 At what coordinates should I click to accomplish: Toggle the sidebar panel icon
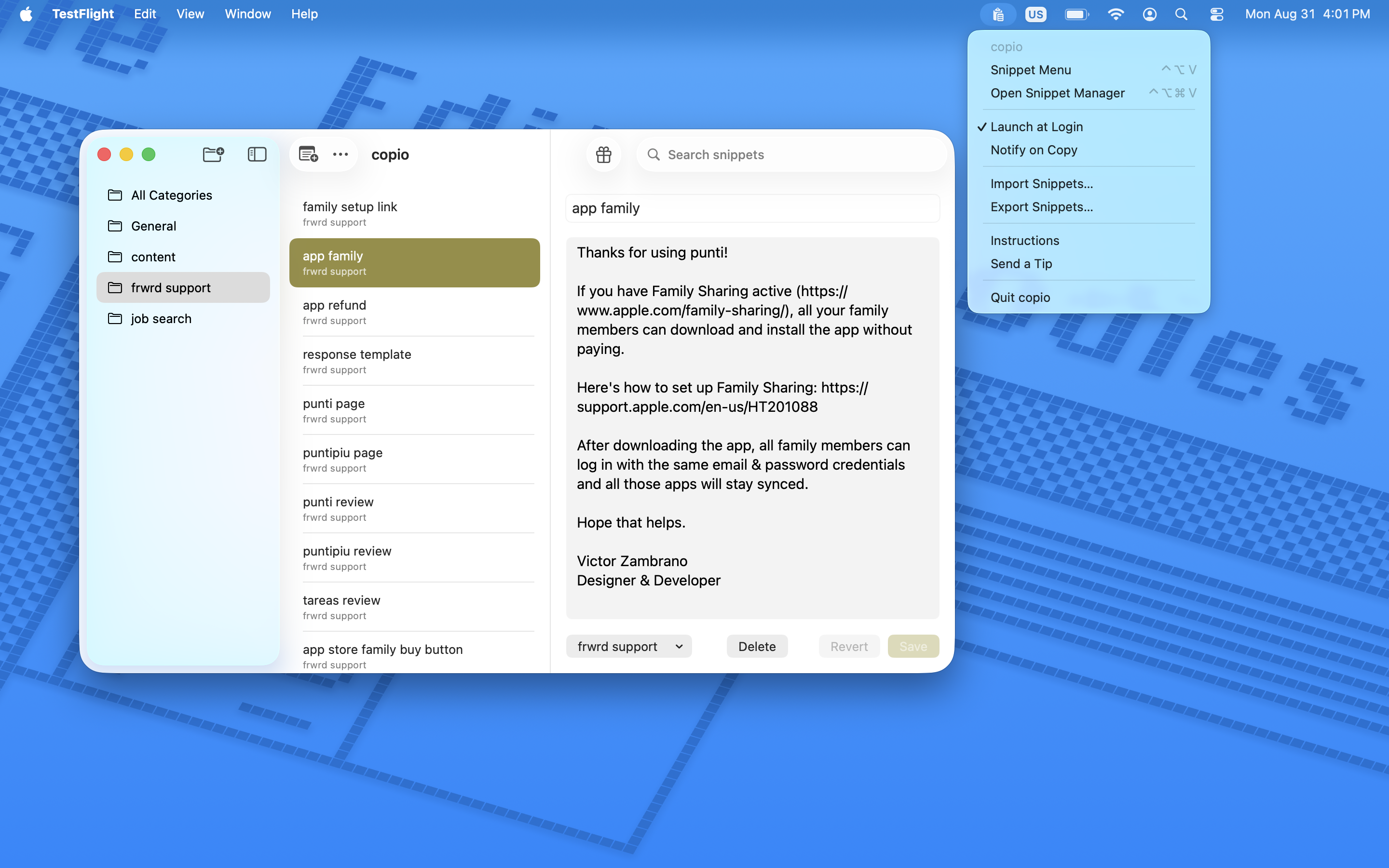pyautogui.click(x=257, y=154)
